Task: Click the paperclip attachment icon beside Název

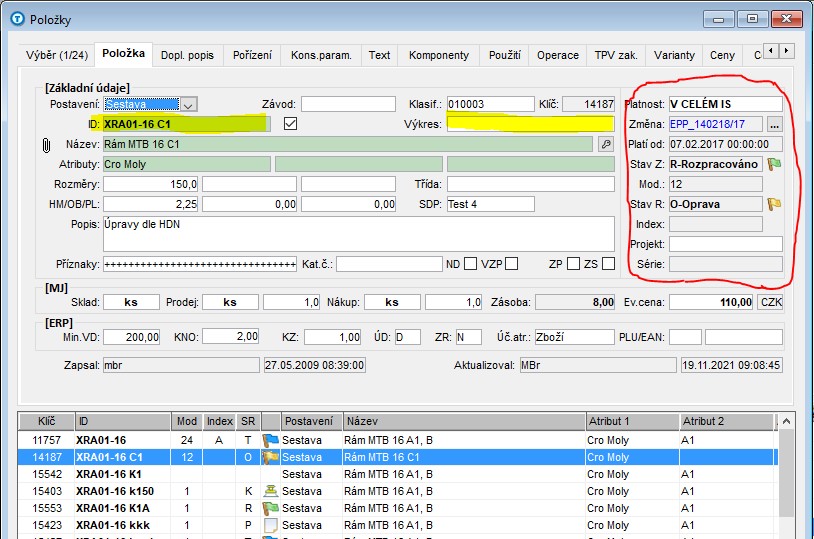Action: click(x=46, y=145)
